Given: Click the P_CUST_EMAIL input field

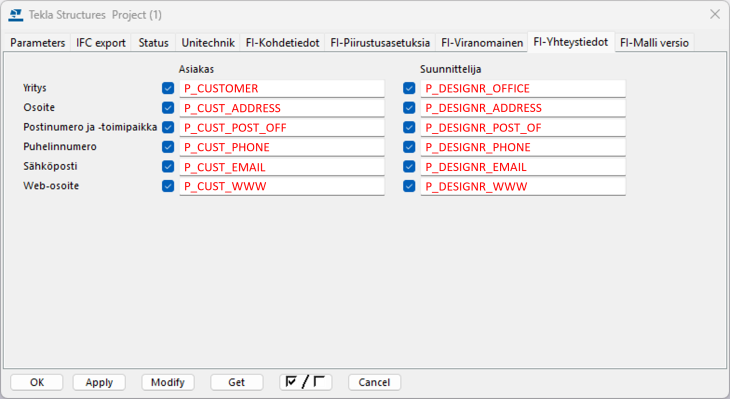Looking at the screenshot, I should [282, 167].
